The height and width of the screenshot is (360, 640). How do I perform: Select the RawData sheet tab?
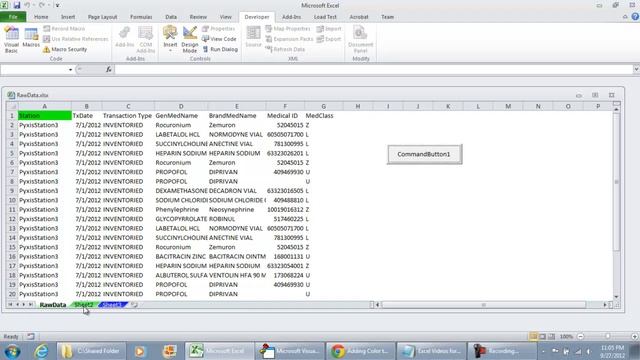tap(53, 305)
